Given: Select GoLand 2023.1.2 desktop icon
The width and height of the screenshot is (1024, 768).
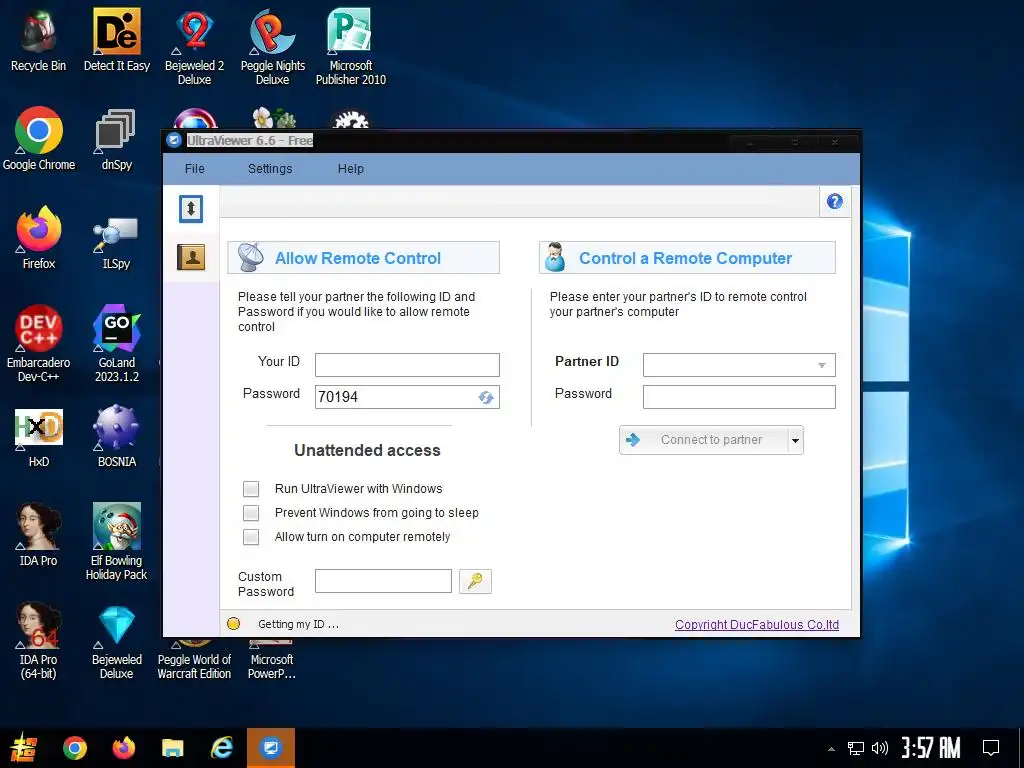Looking at the screenshot, I should point(117,344).
